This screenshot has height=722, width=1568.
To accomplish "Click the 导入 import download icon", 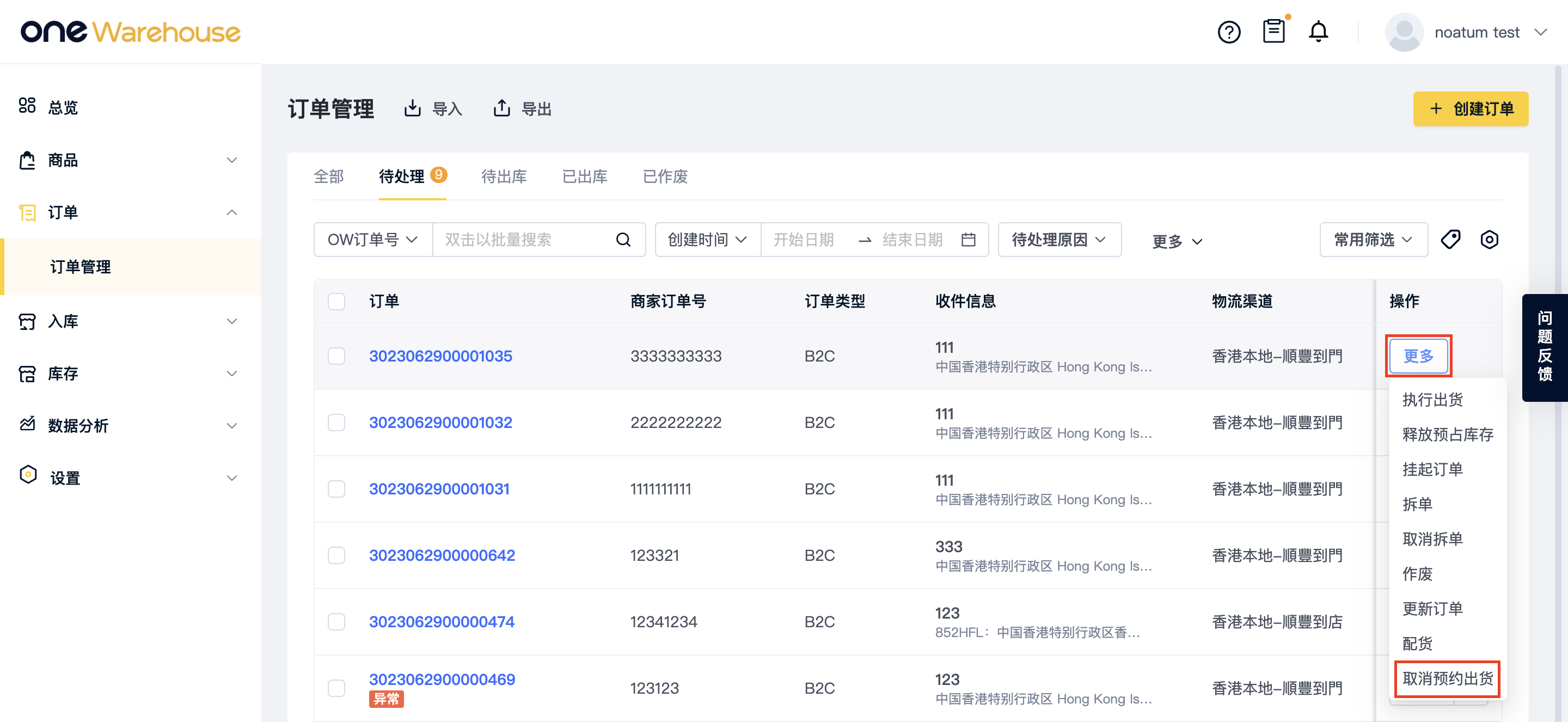I will tap(412, 108).
